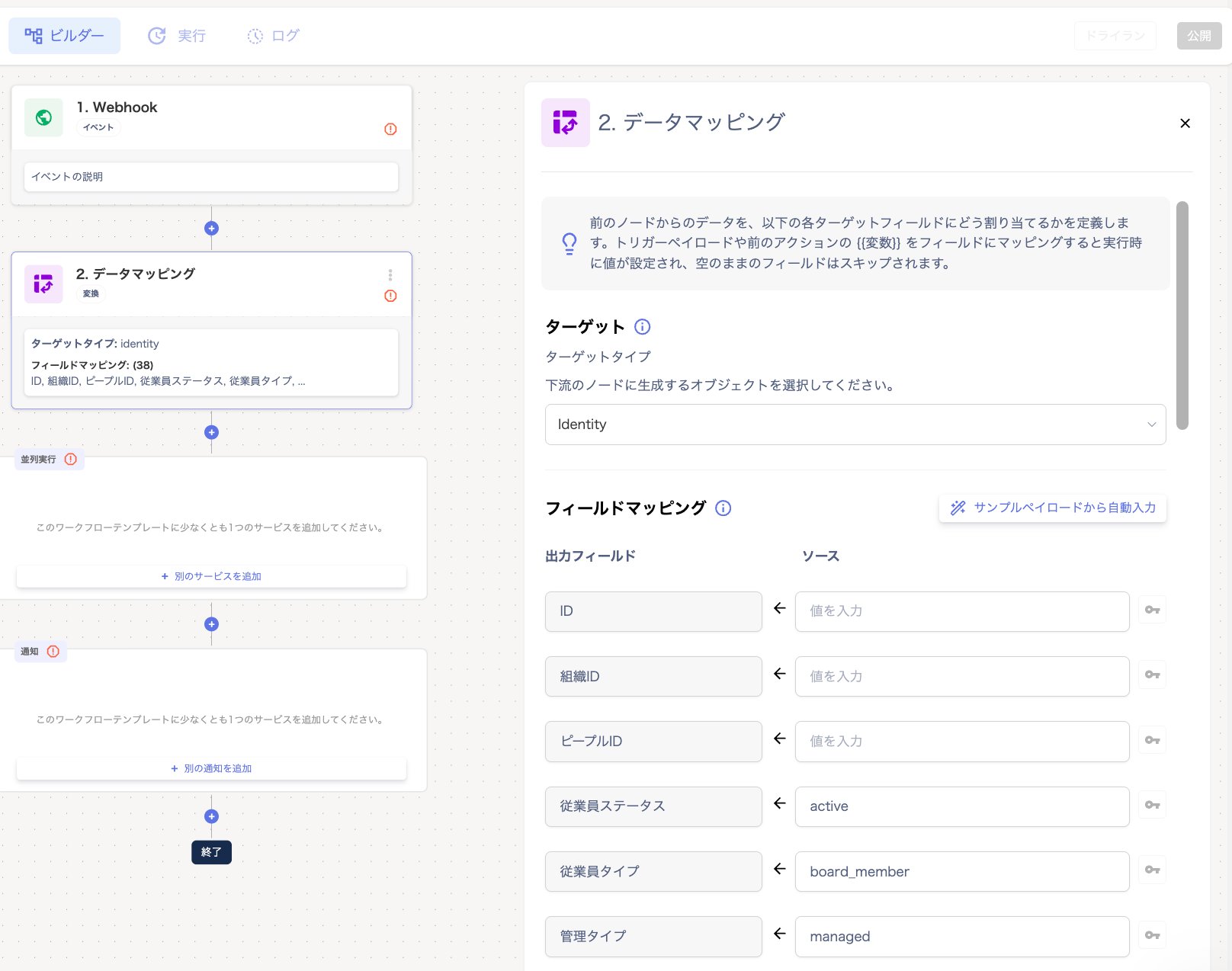Click the 終了 end node
The width and height of the screenshot is (1232, 971).
[x=211, y=852]
